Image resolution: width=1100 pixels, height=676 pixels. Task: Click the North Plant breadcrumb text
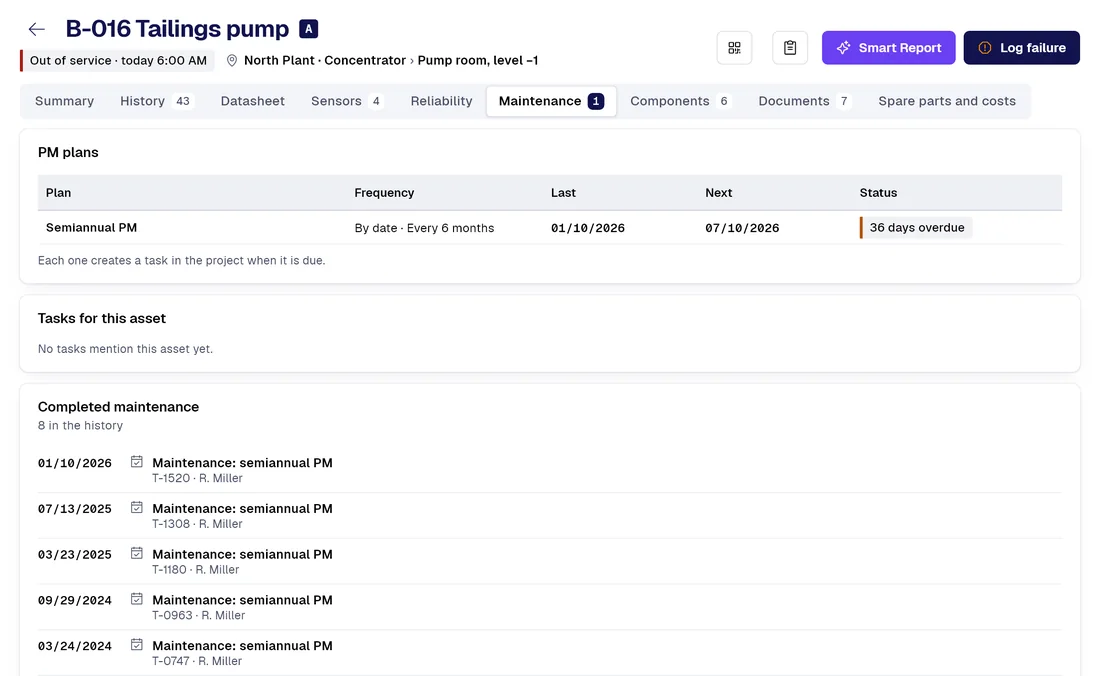click(279, 60)
